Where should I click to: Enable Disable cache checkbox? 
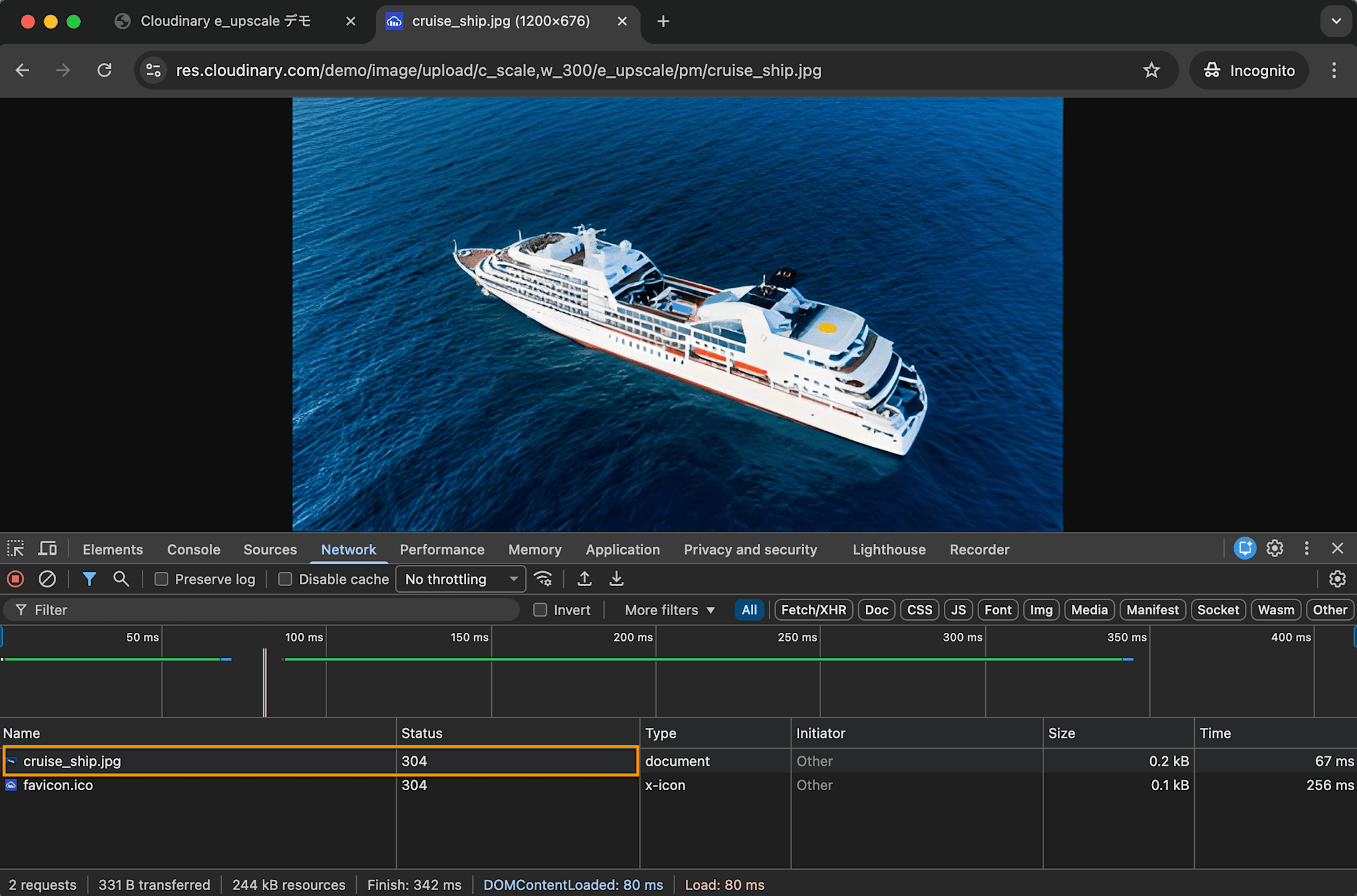point(286,579)
